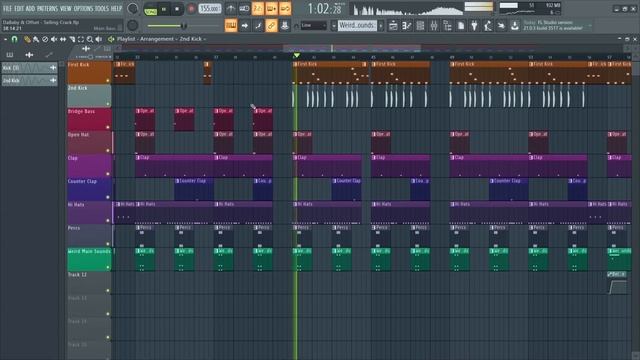This screenshot has height=360, width=640.
Task: Click the download update icon
Action: (515, 26)
